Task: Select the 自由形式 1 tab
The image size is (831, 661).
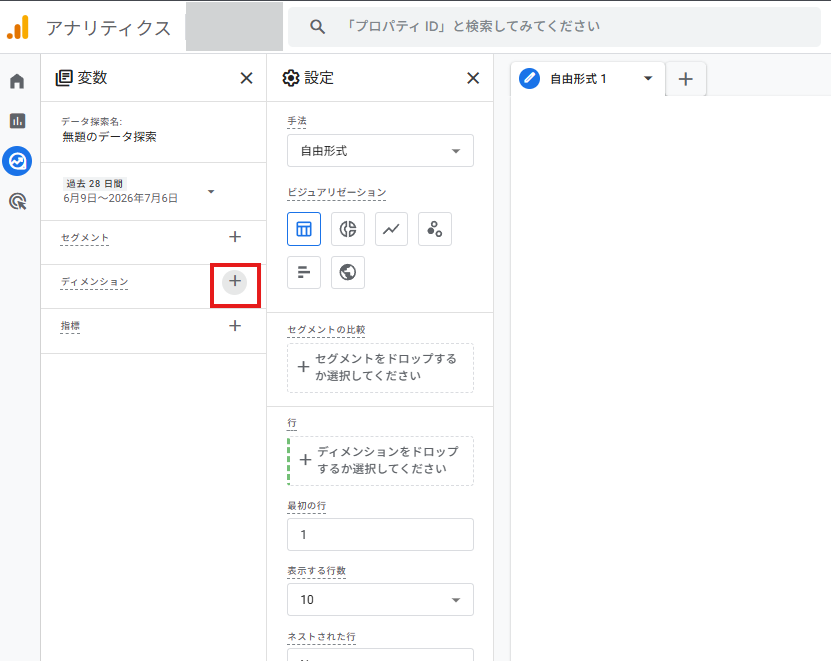Action: 588,79
